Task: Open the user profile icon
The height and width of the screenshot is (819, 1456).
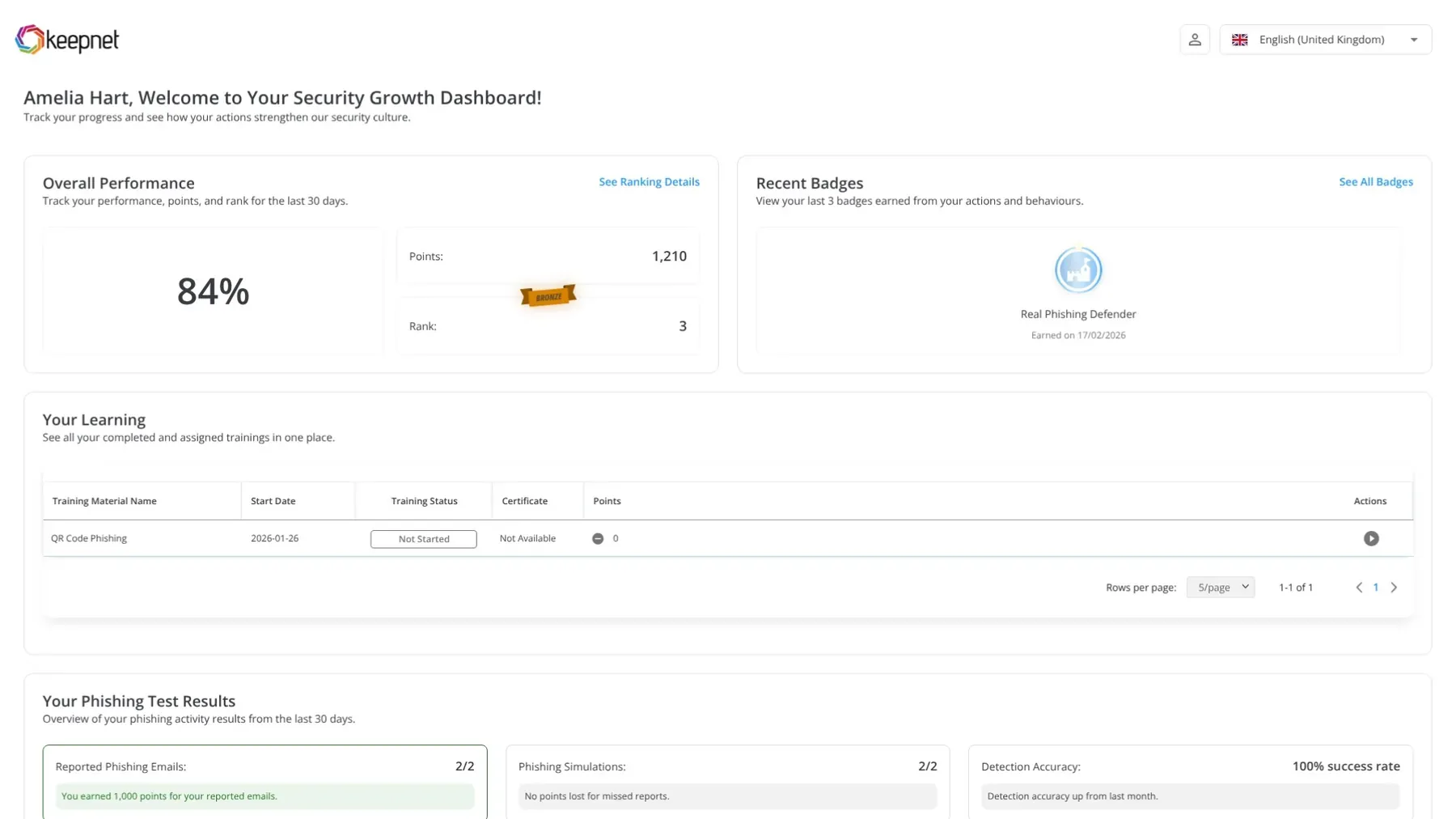Action: (x=1194, y=40)
